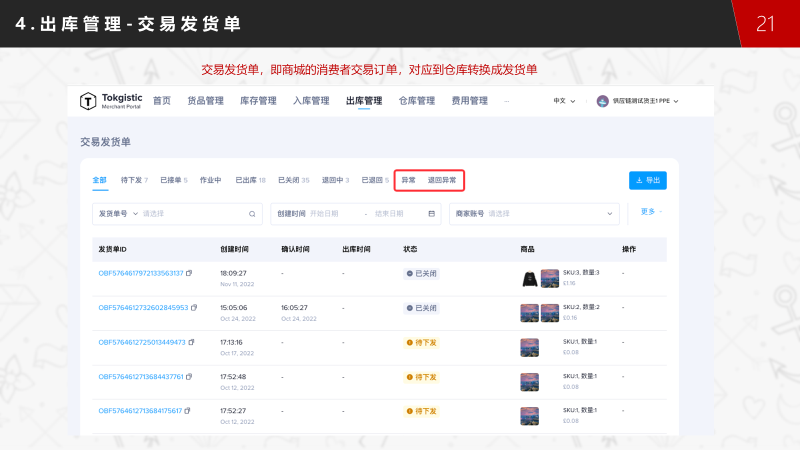
Task: Click the 商品 column header
Action: click(x=528, y=249)
